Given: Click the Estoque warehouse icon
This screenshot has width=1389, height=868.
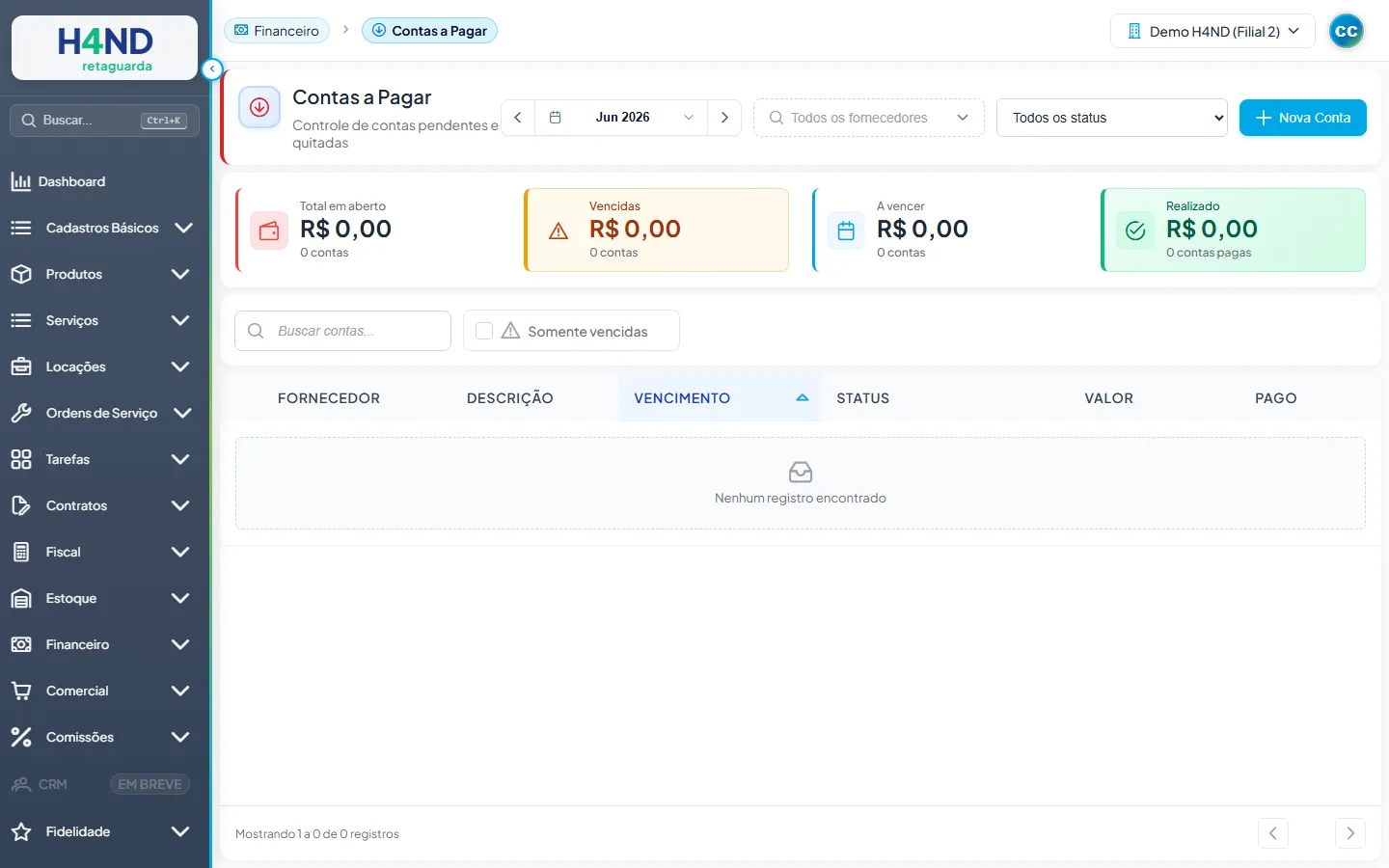Looking at the screenshot, I should tap(20, 598).
